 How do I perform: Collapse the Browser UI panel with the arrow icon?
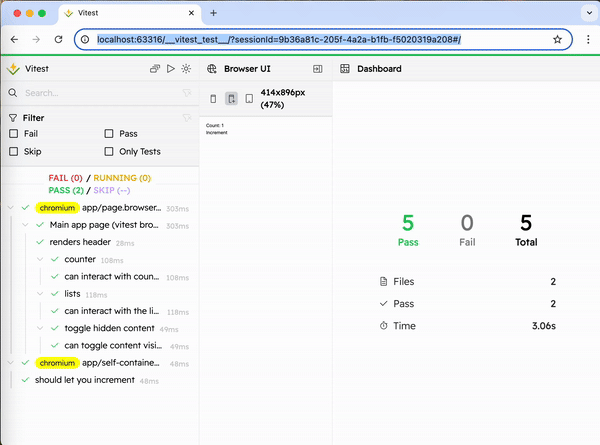coord(318,69)
